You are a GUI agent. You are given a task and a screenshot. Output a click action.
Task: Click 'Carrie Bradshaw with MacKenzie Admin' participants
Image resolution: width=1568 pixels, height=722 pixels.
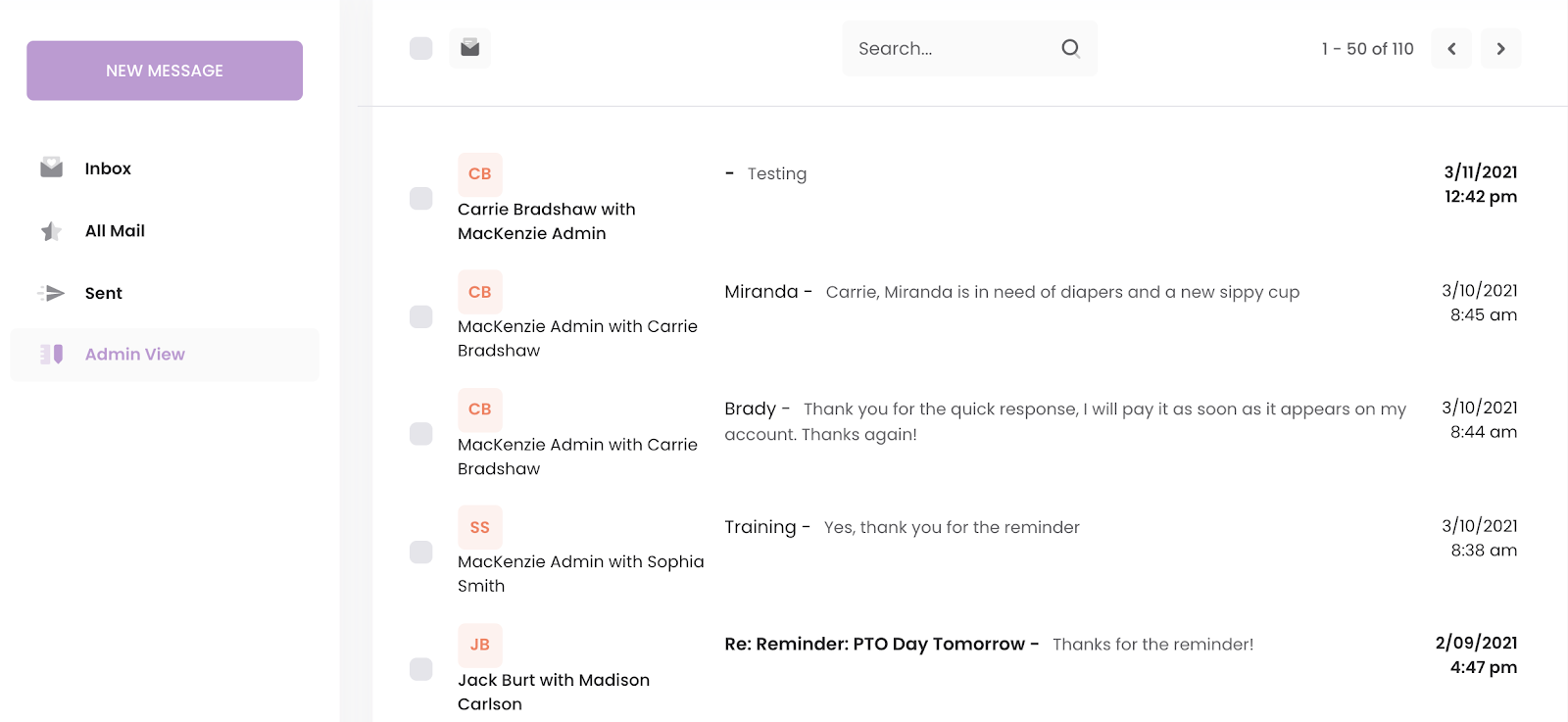pyautogui.click(x=547, y=221)
